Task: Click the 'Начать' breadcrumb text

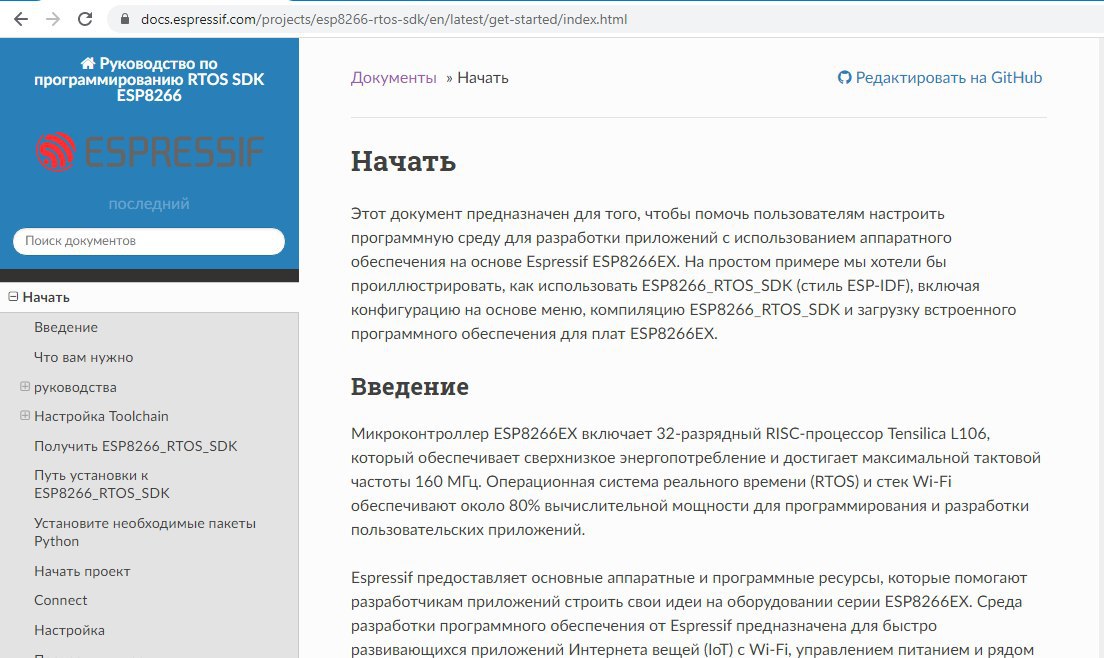Action: (x=483, y=77)
